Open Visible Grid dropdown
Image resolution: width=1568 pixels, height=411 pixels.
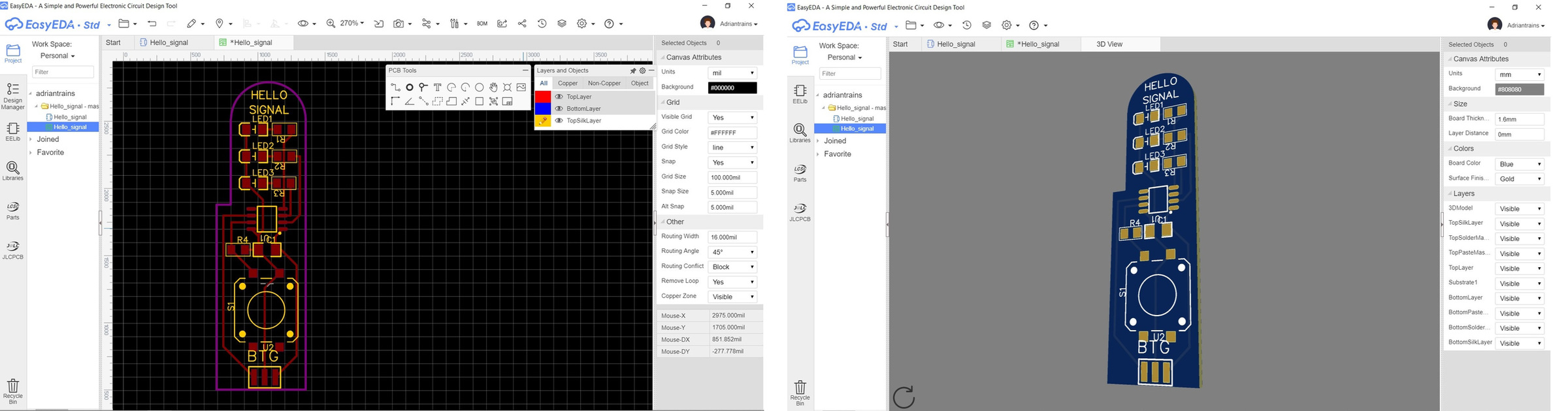tap(732, 118)
